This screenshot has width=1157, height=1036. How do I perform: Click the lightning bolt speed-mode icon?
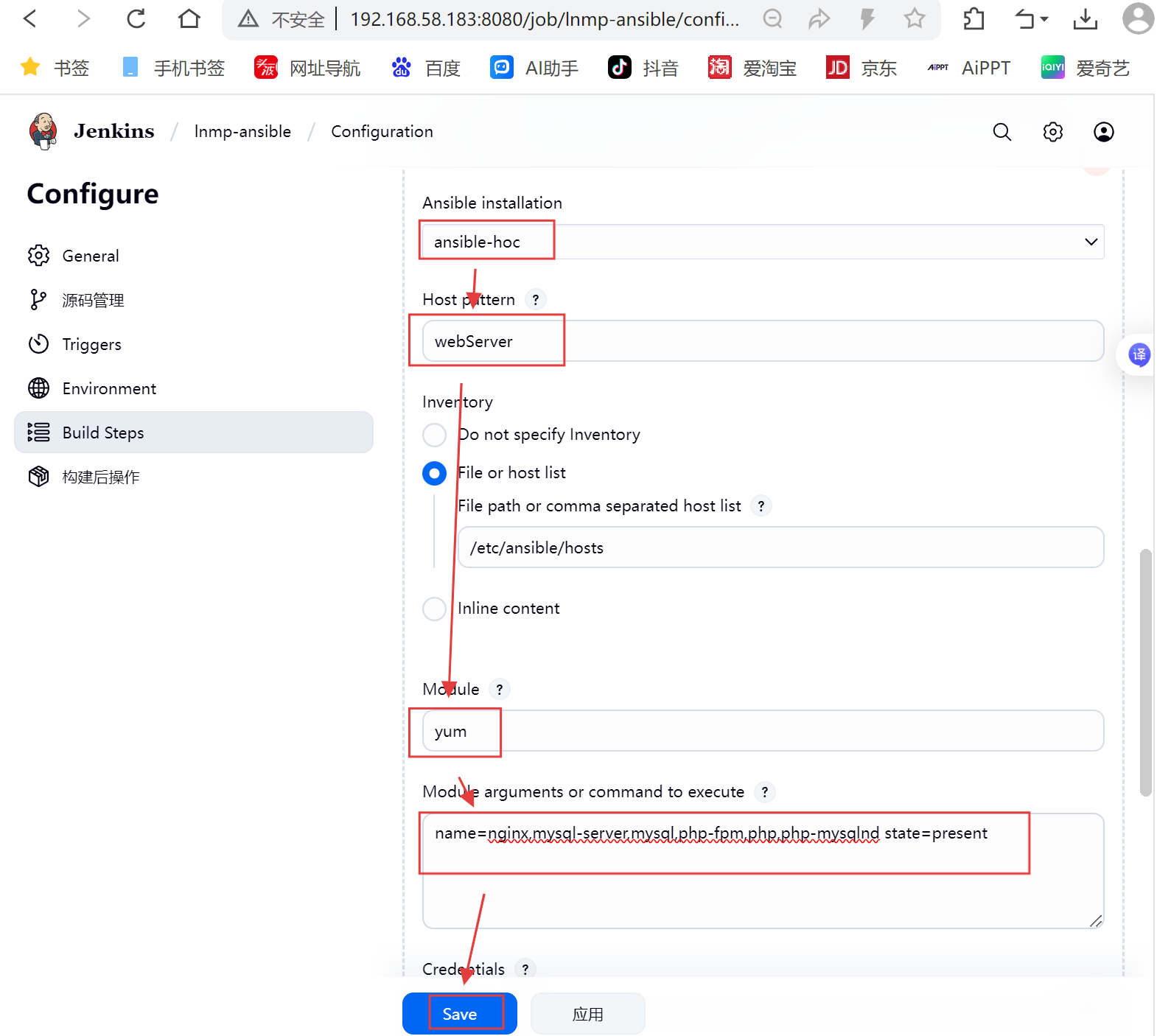tap(867, 18)
